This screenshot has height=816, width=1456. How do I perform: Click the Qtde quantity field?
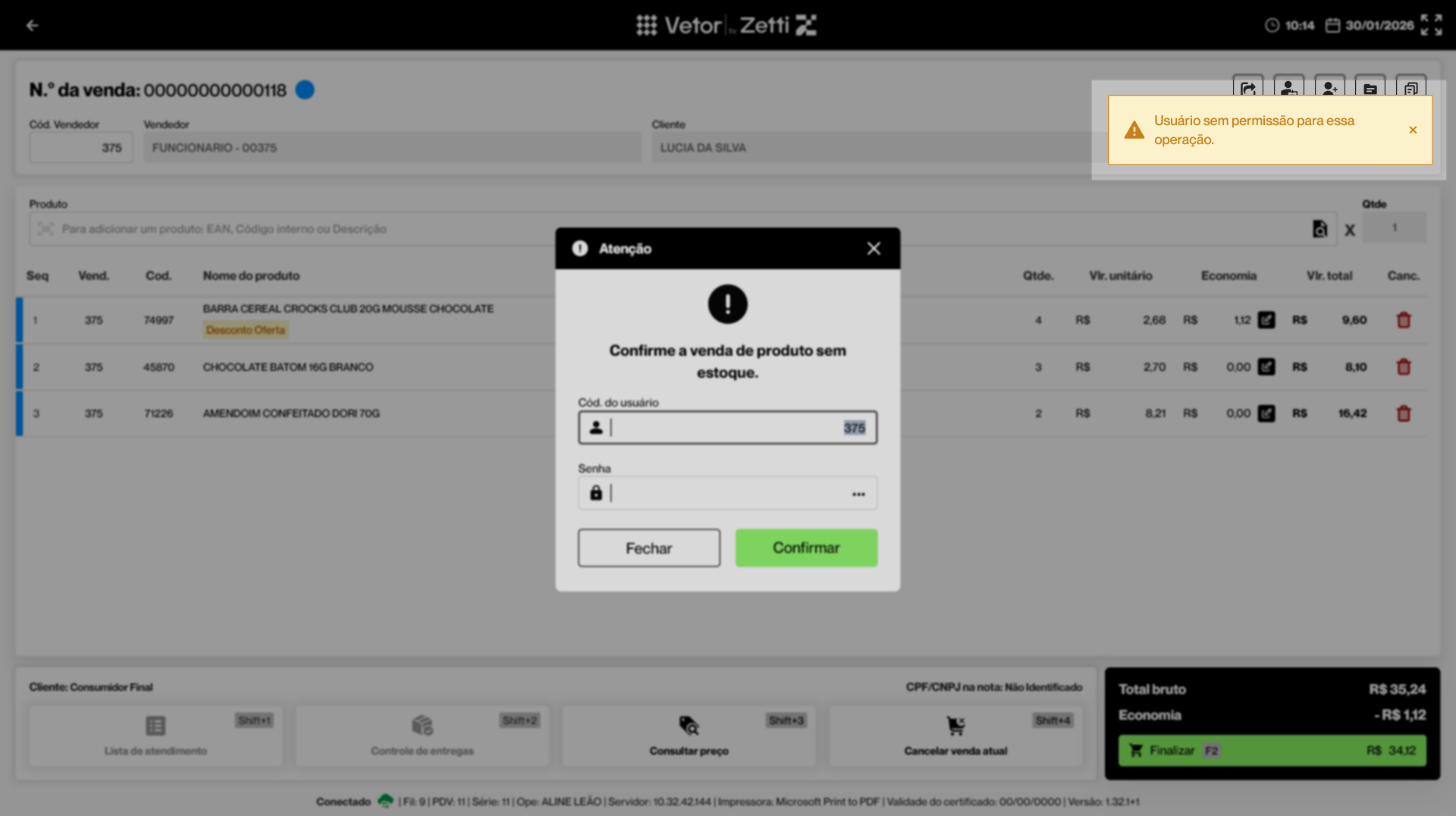pyautogui.click(x=1394, y=228)
